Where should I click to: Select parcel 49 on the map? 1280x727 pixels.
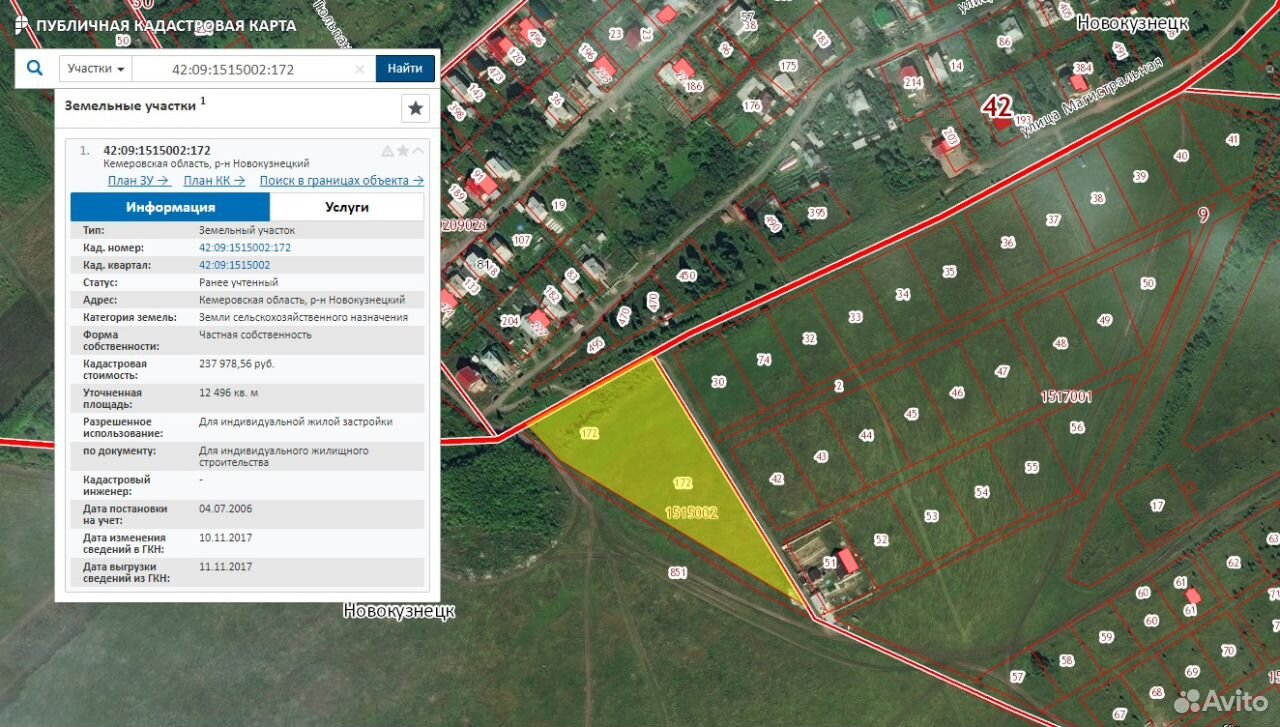1104,321
